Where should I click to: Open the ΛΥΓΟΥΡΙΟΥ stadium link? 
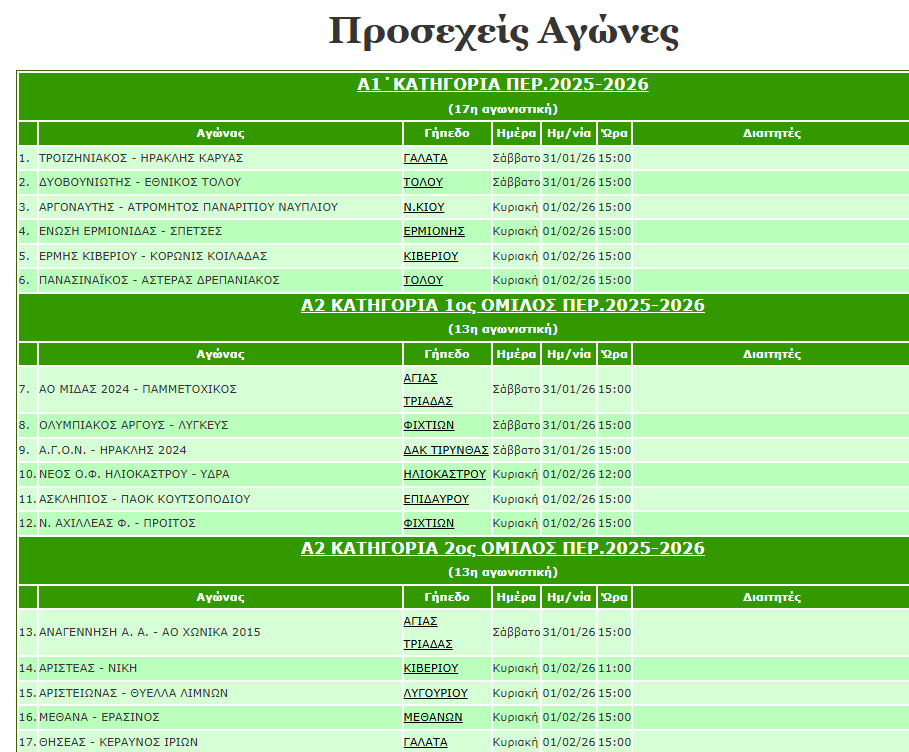(435, 693)
